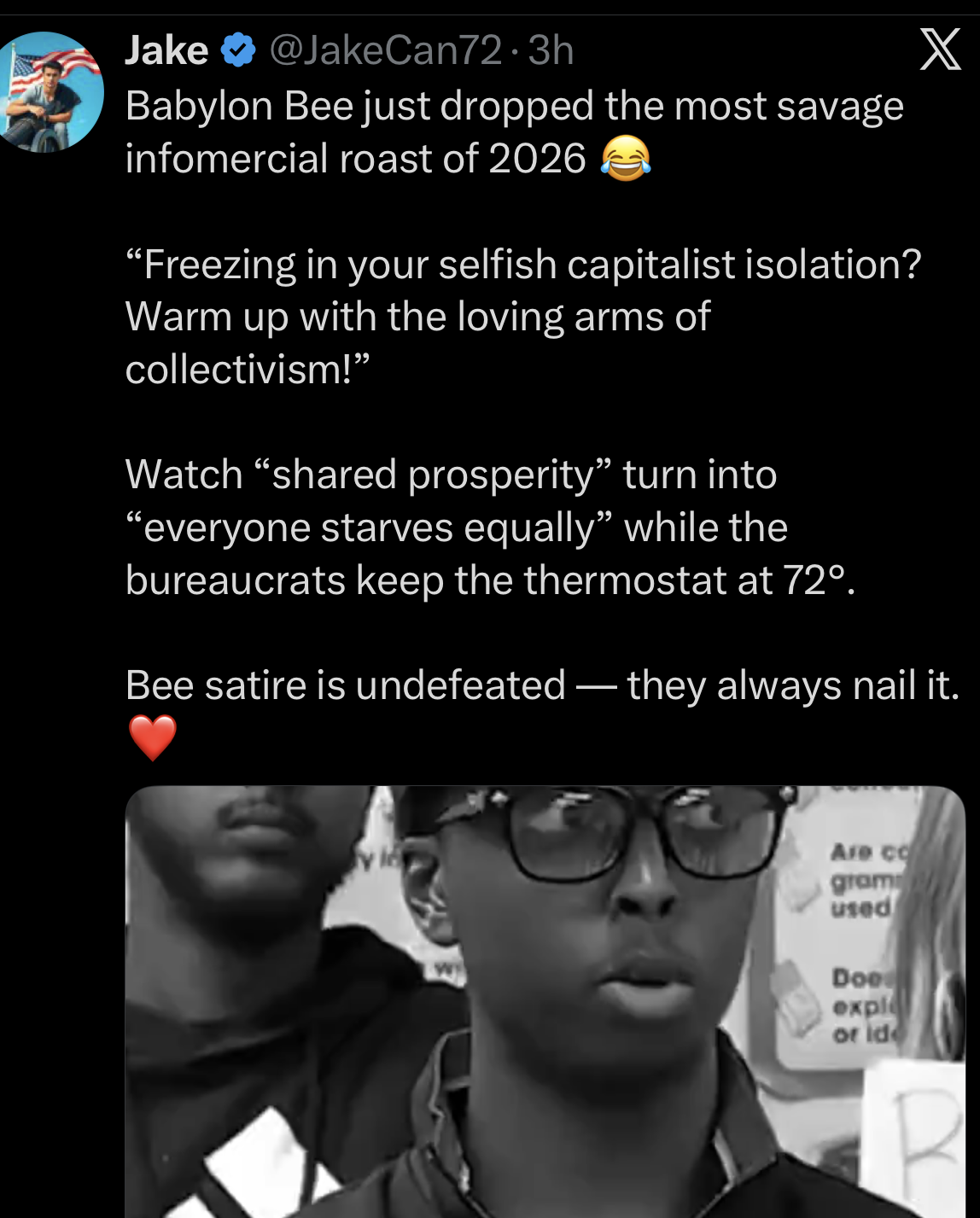Click the 'shared prosperity' paragraph text
The image size is (980, 1218).
[x=490, y=527]
